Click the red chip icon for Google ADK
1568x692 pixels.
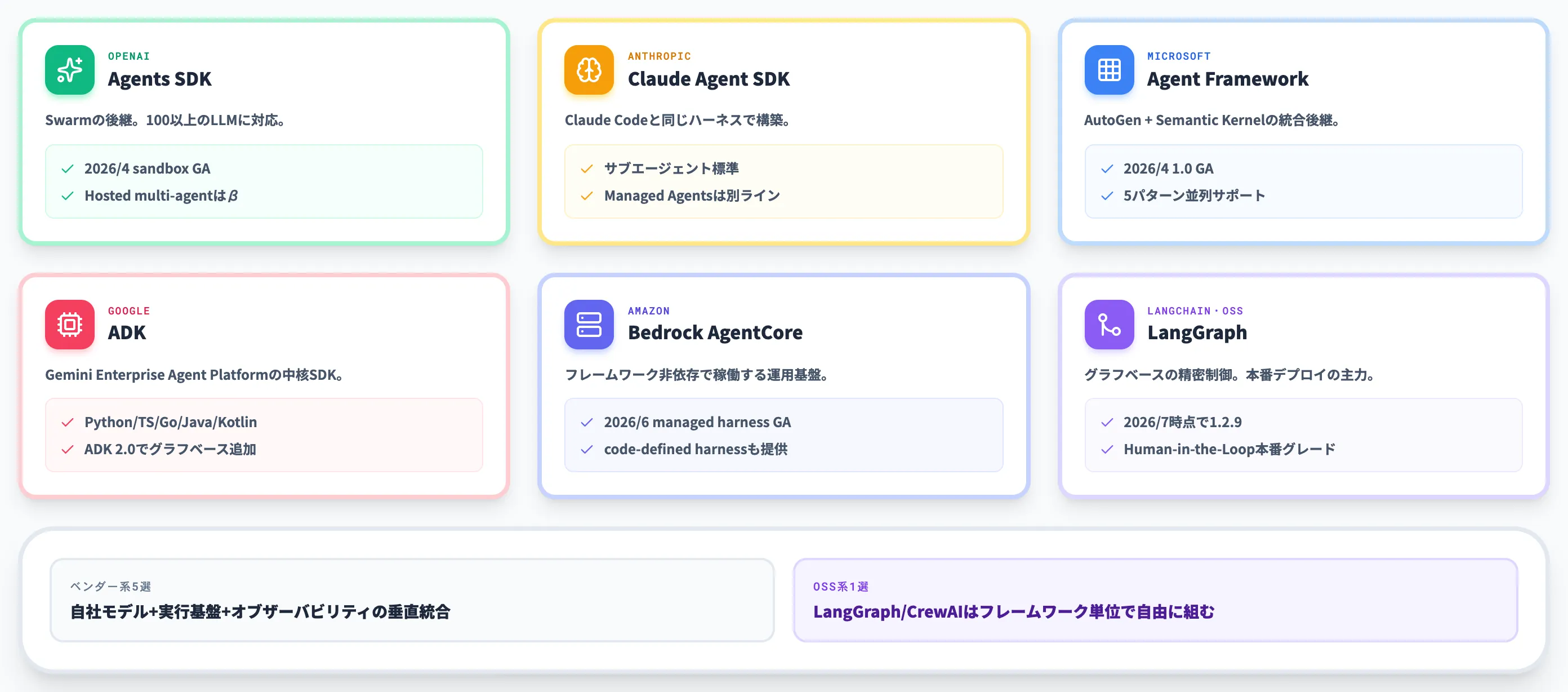(x=69, y=324)
